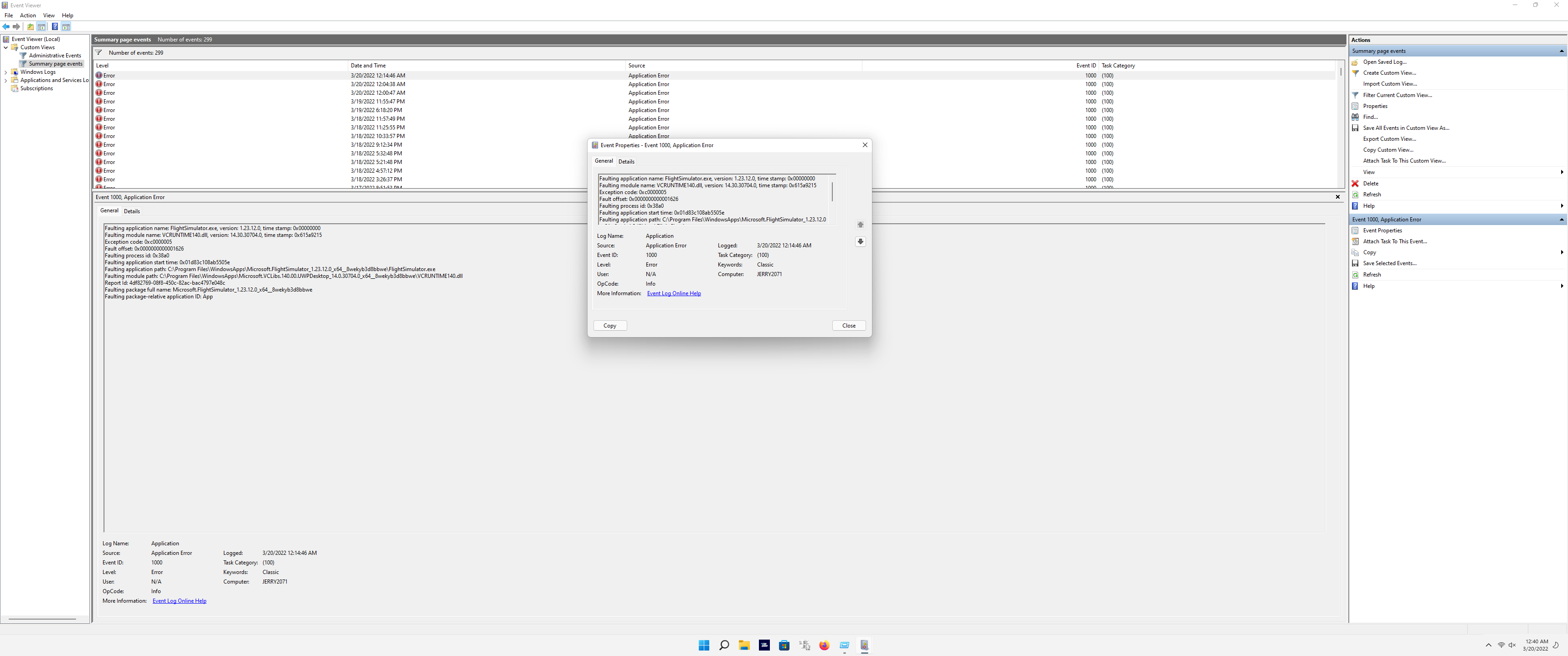Toggle the Show/Hide Console Tree toolbar button
The height and width of the screenshot is (656, 1568).
pos(41,27)
